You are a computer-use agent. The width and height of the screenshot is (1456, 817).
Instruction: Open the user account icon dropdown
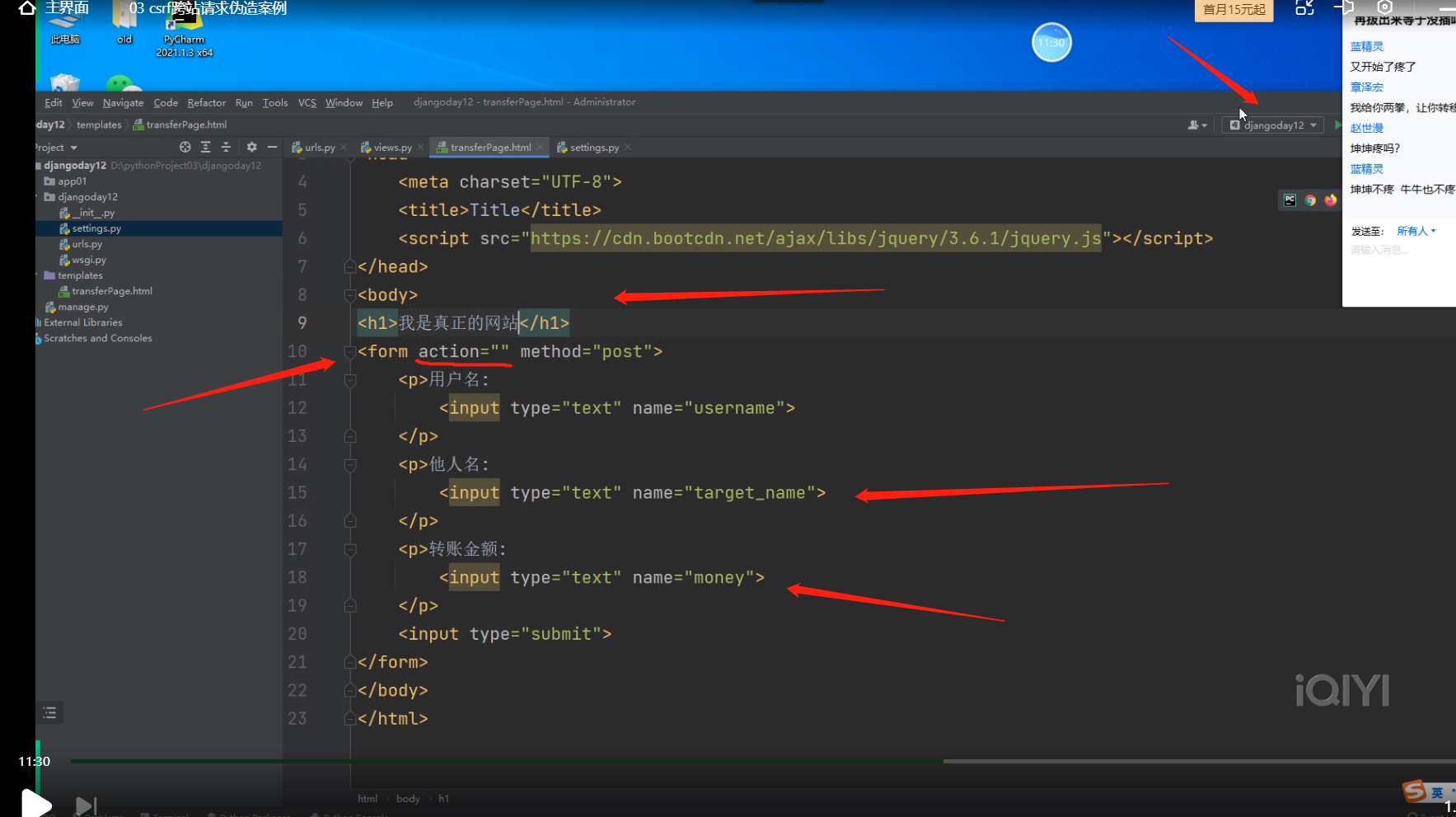1196,125
